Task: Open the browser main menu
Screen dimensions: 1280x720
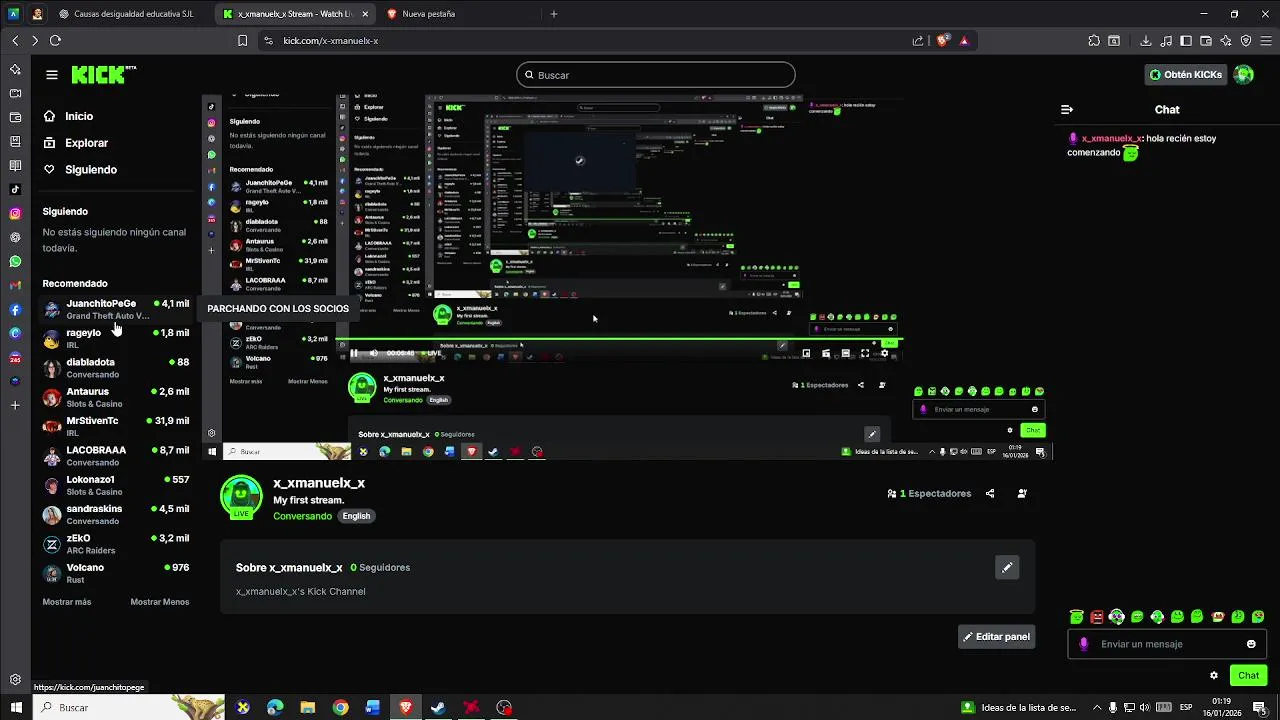Action: pyautogui.click(x=1266, y=41)
